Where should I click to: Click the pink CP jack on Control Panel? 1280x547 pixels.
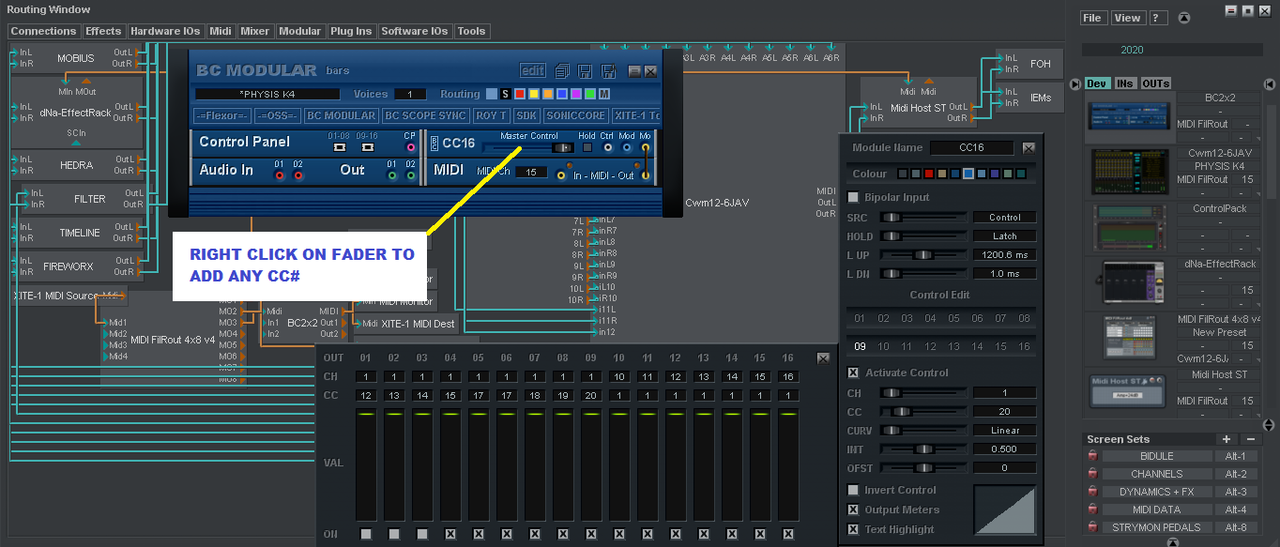410,147
